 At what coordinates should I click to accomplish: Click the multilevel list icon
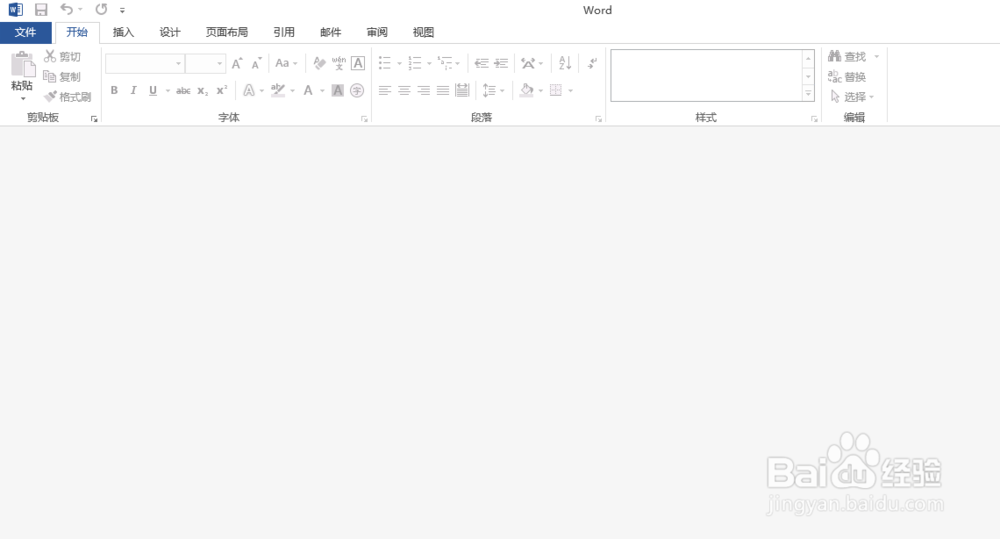coord(445,63)
